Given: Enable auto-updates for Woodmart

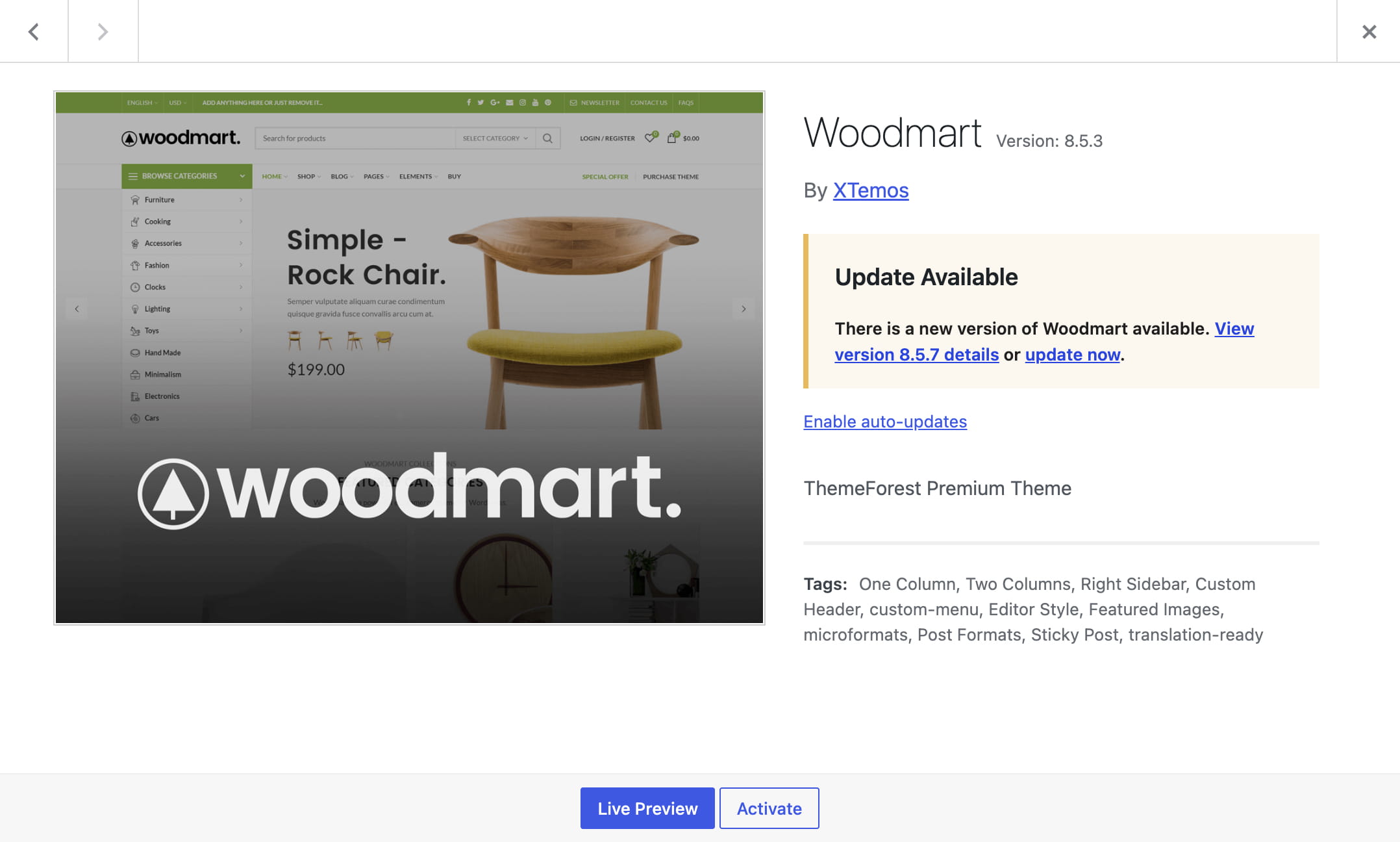Looking at the screenshot, I should [x=885, y=422].
